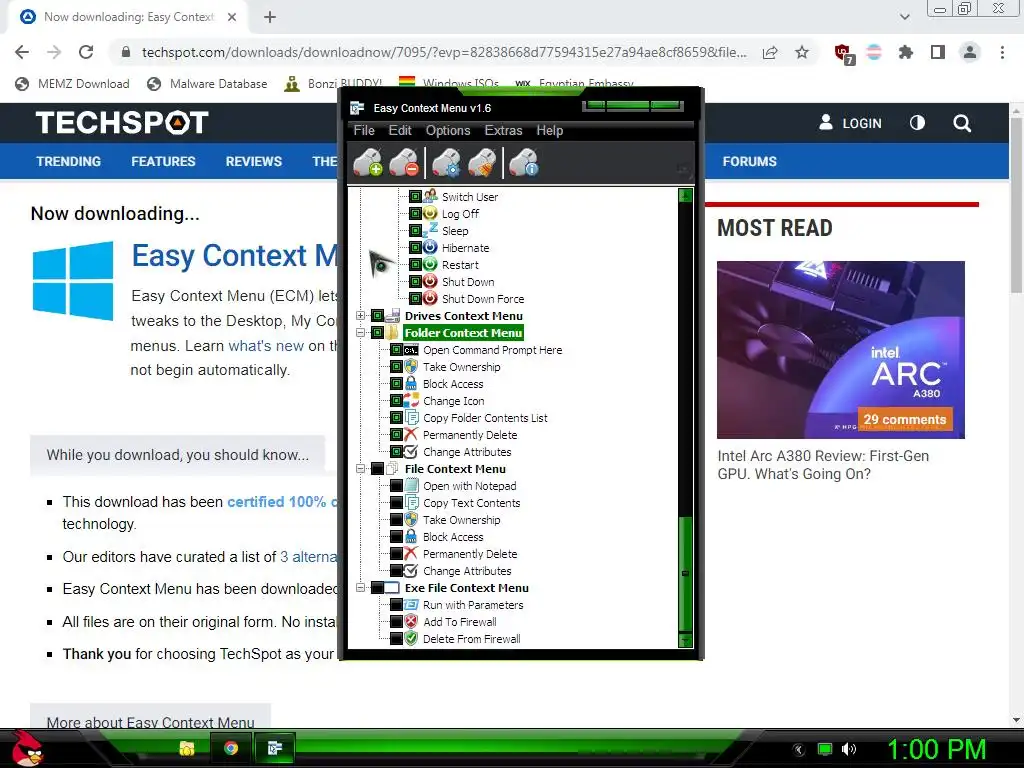Toggle TechSpot dark mode half-circle icon

pos(918,123)
